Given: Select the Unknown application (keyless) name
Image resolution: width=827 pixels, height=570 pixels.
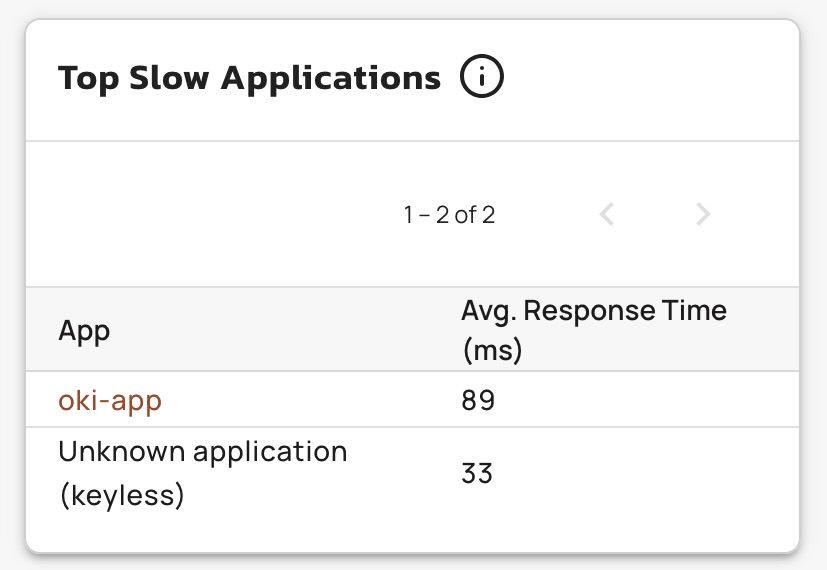Looking at the screenshot, I should (203, 473).
